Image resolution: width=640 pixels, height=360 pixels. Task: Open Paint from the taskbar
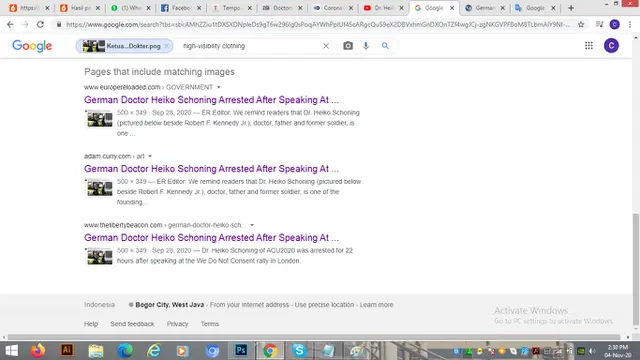[x=357, y=351]
